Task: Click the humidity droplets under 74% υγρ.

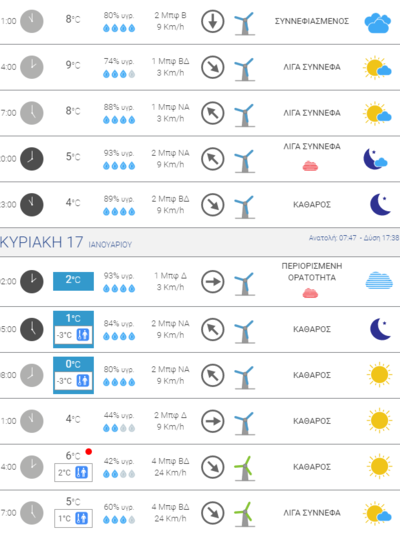Action: click(119, 74)
